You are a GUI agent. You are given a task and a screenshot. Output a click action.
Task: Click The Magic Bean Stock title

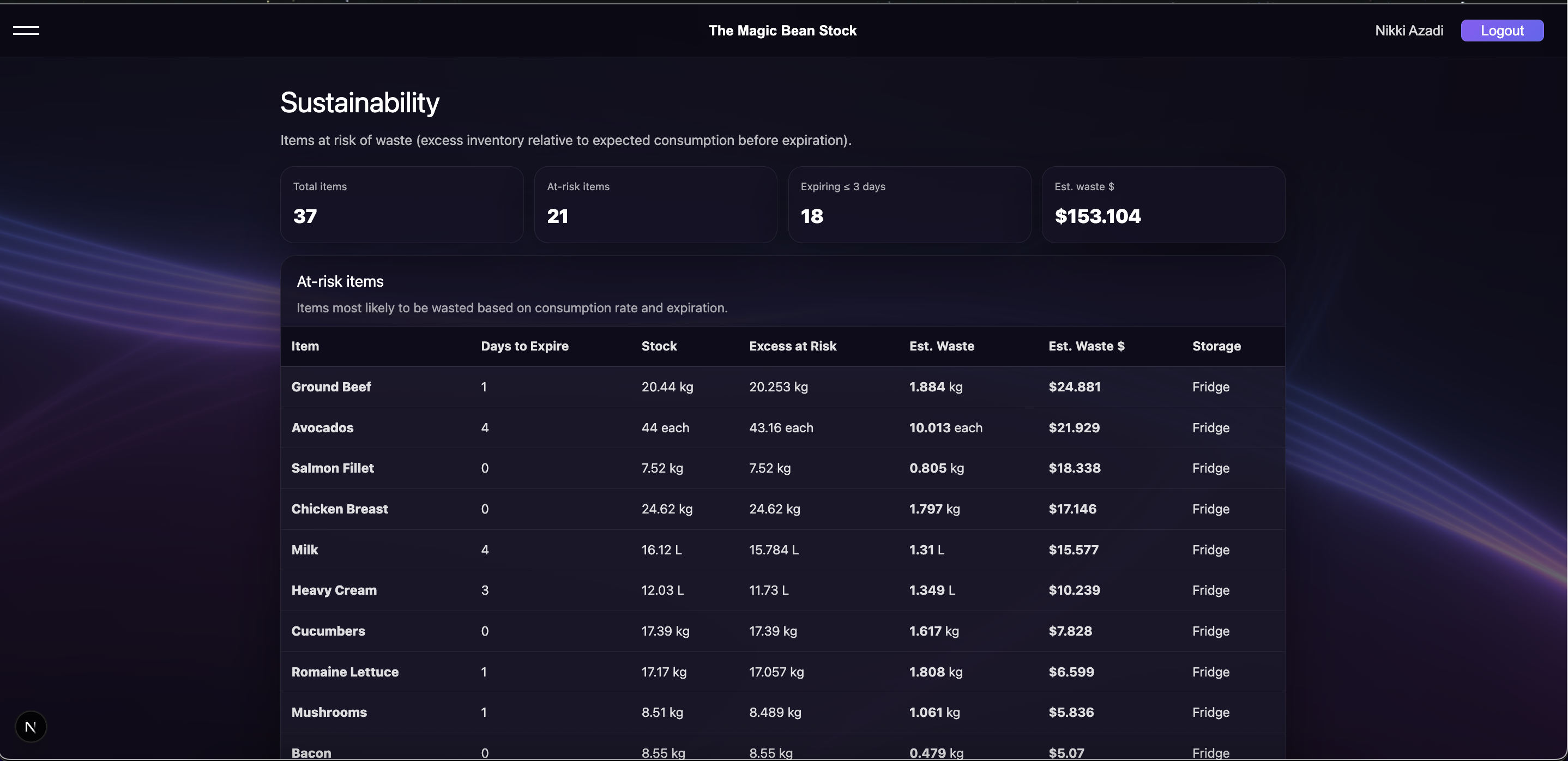[x=782, y=31]
